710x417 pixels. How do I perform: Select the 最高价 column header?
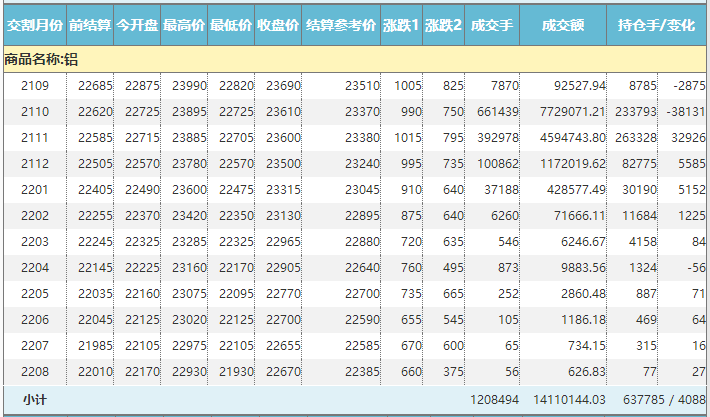click(x=183, y=25)
